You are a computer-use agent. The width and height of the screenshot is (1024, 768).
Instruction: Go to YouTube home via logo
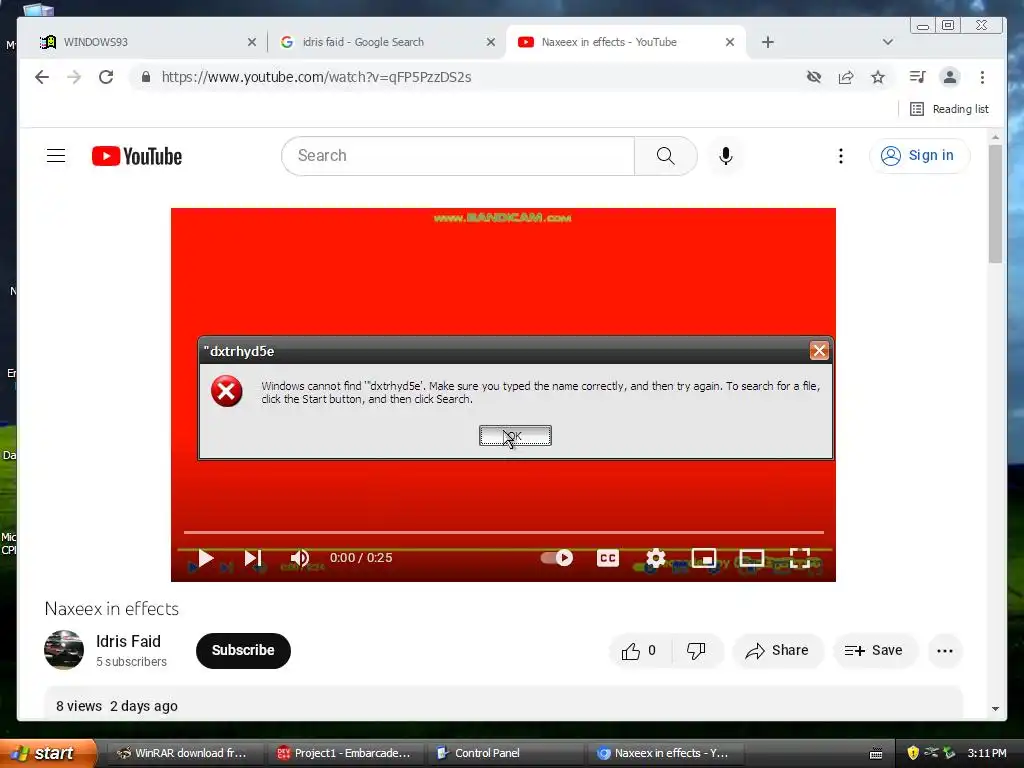click(x=137, y=156)
